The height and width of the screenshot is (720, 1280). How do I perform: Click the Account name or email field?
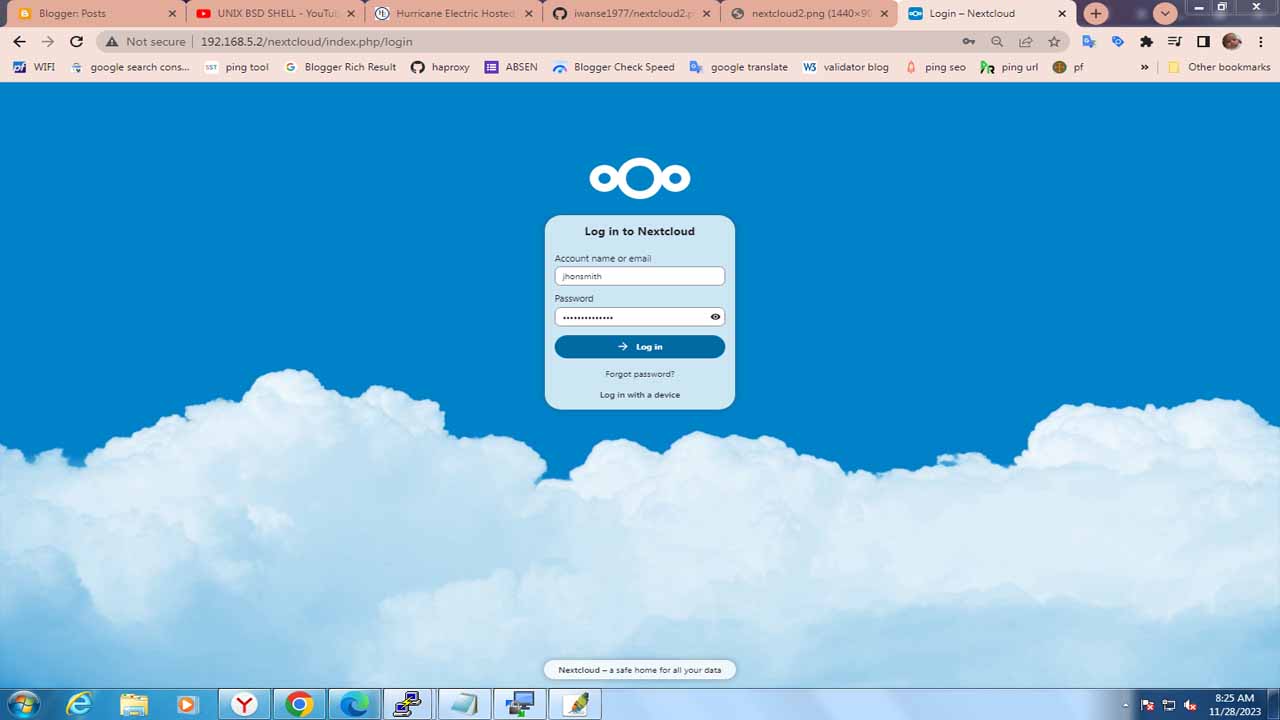pos(639,275)
